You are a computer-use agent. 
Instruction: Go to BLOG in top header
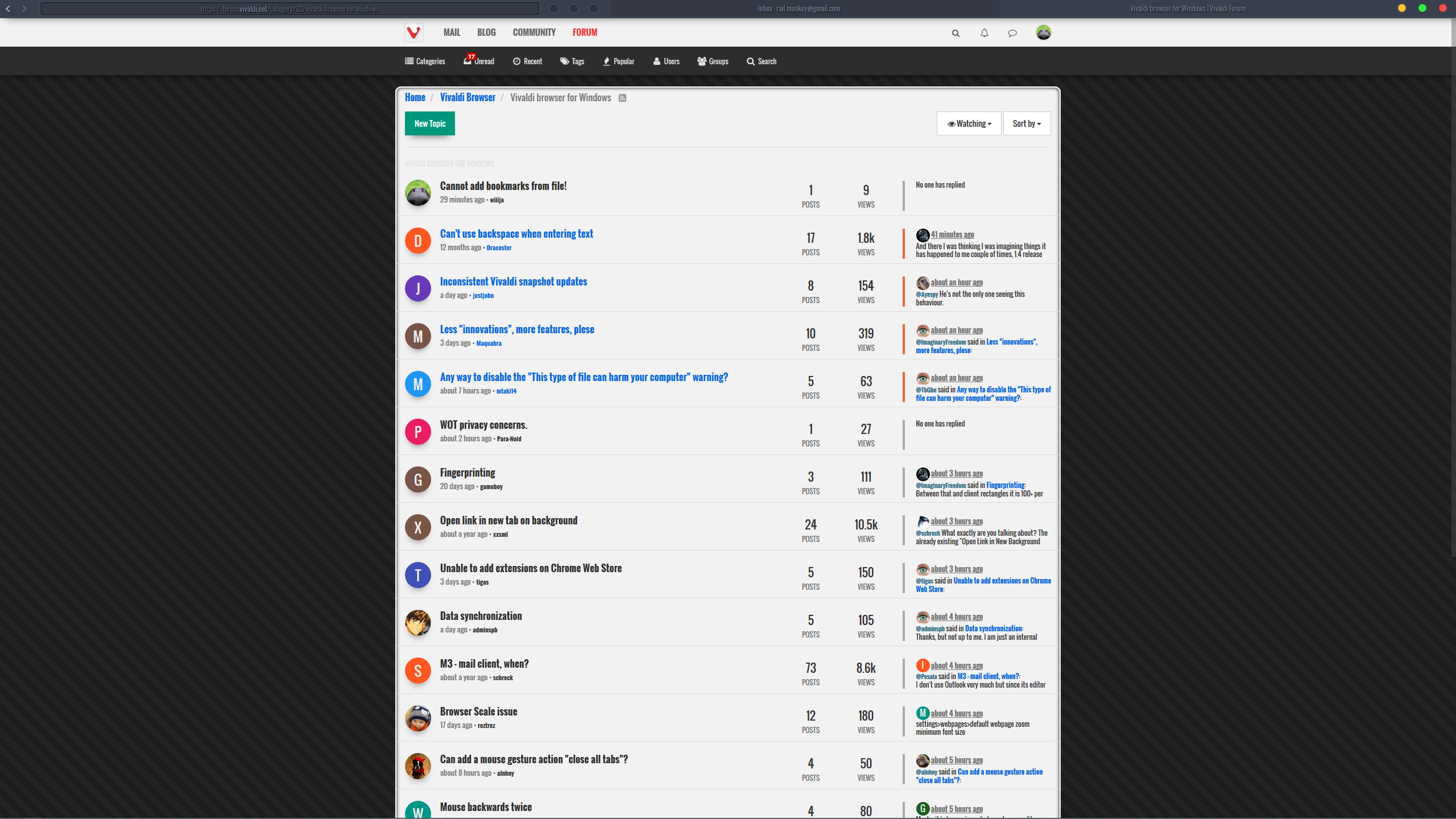tap(486, 32)
